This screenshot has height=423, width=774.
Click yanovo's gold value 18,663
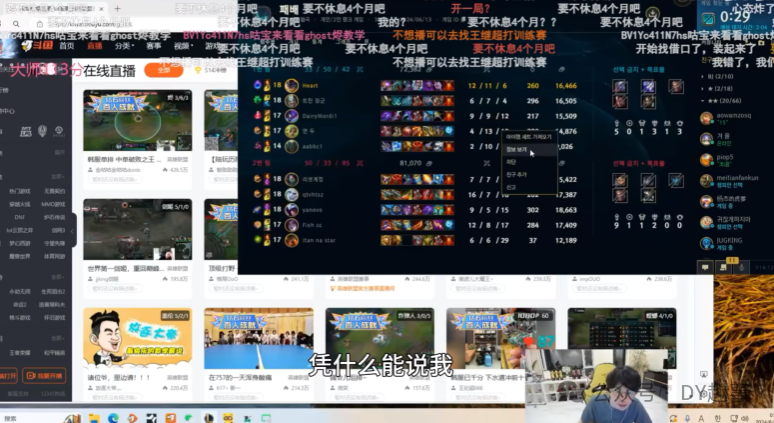pos(566,210)
